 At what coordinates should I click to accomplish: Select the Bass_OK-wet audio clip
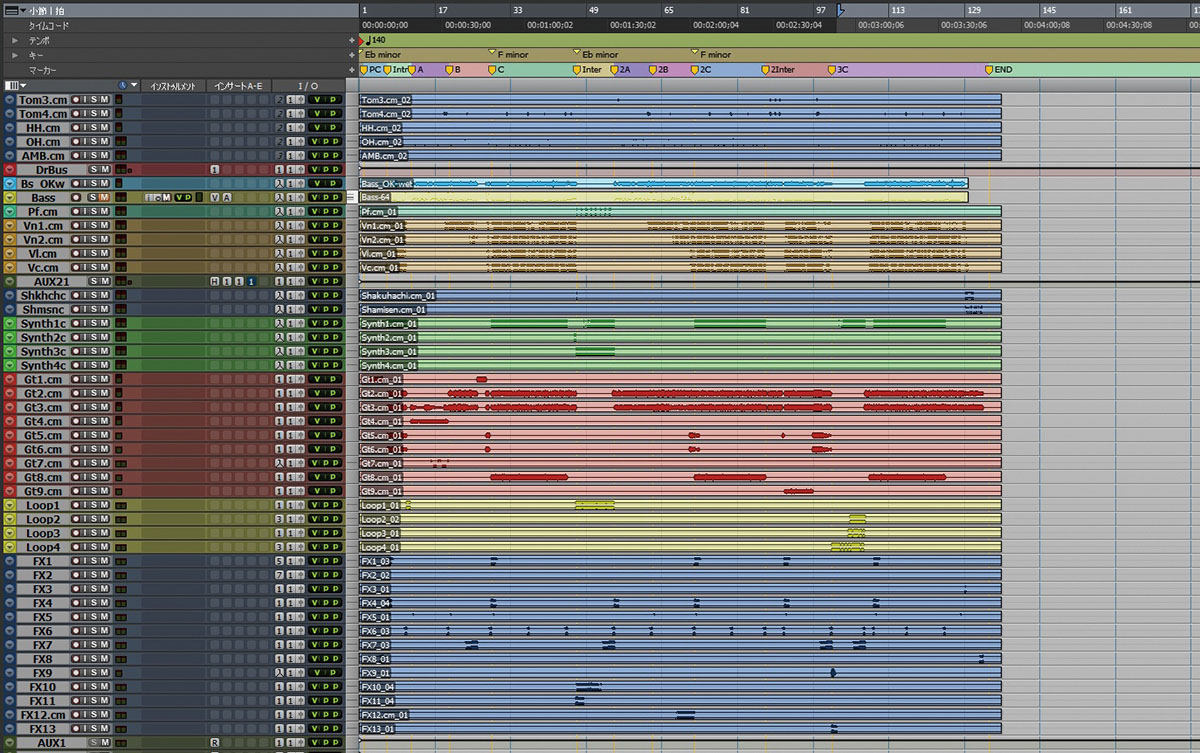click(x=664, y=184)
